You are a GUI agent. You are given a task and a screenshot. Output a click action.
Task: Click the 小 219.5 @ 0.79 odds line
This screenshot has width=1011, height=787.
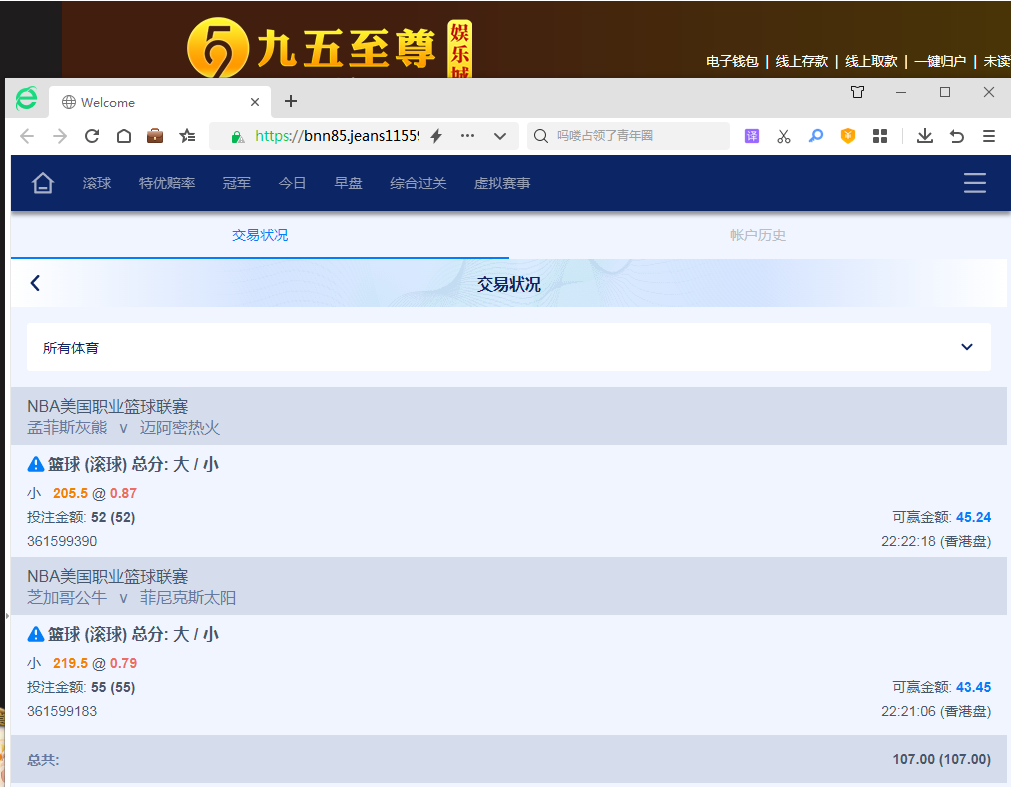tap(82, 663)
